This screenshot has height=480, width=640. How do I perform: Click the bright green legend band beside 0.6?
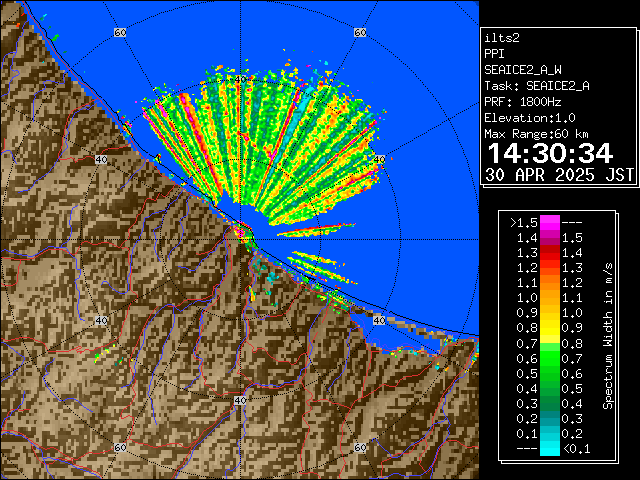(549, 358)
